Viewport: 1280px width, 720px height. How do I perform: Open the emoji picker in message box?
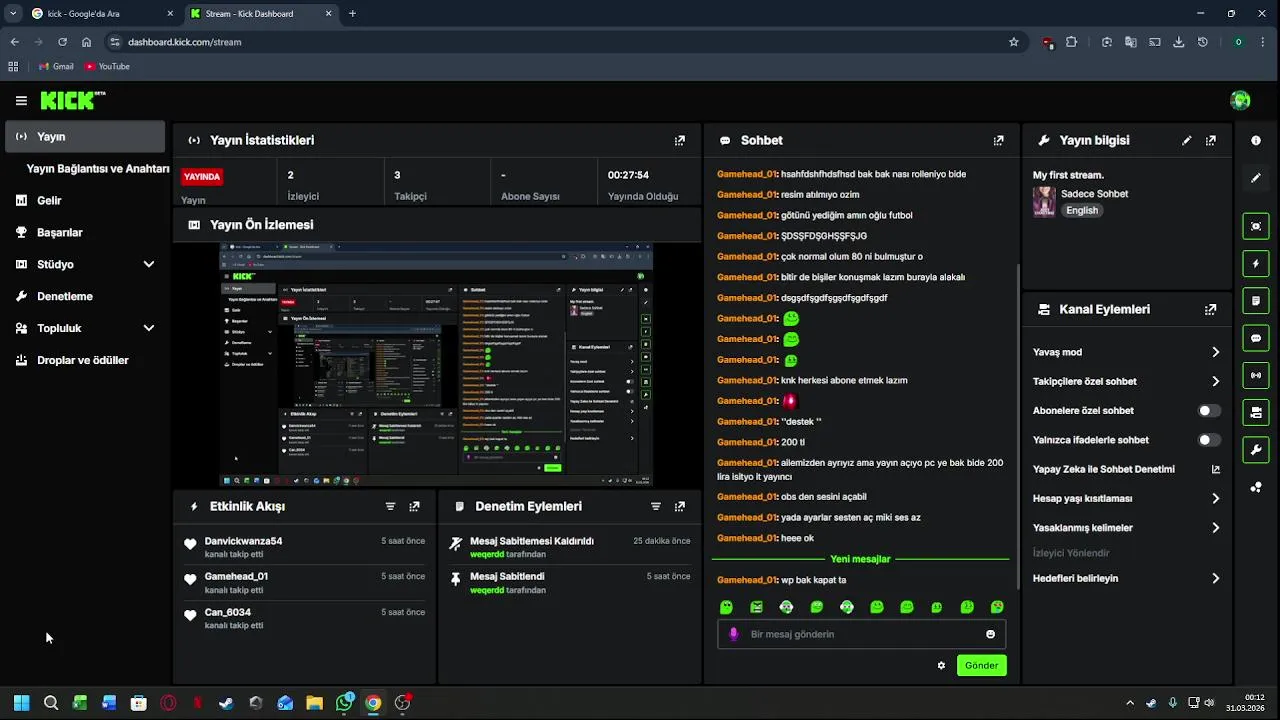991,634
